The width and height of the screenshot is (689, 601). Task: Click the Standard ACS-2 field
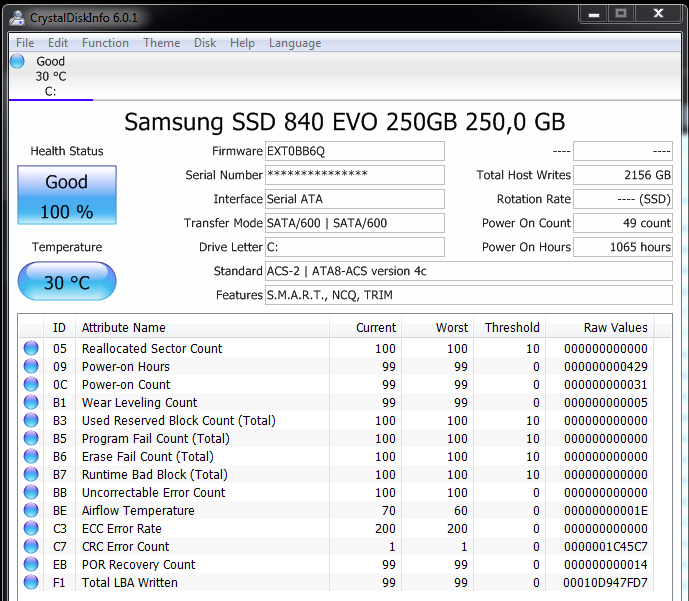(468, 271)
